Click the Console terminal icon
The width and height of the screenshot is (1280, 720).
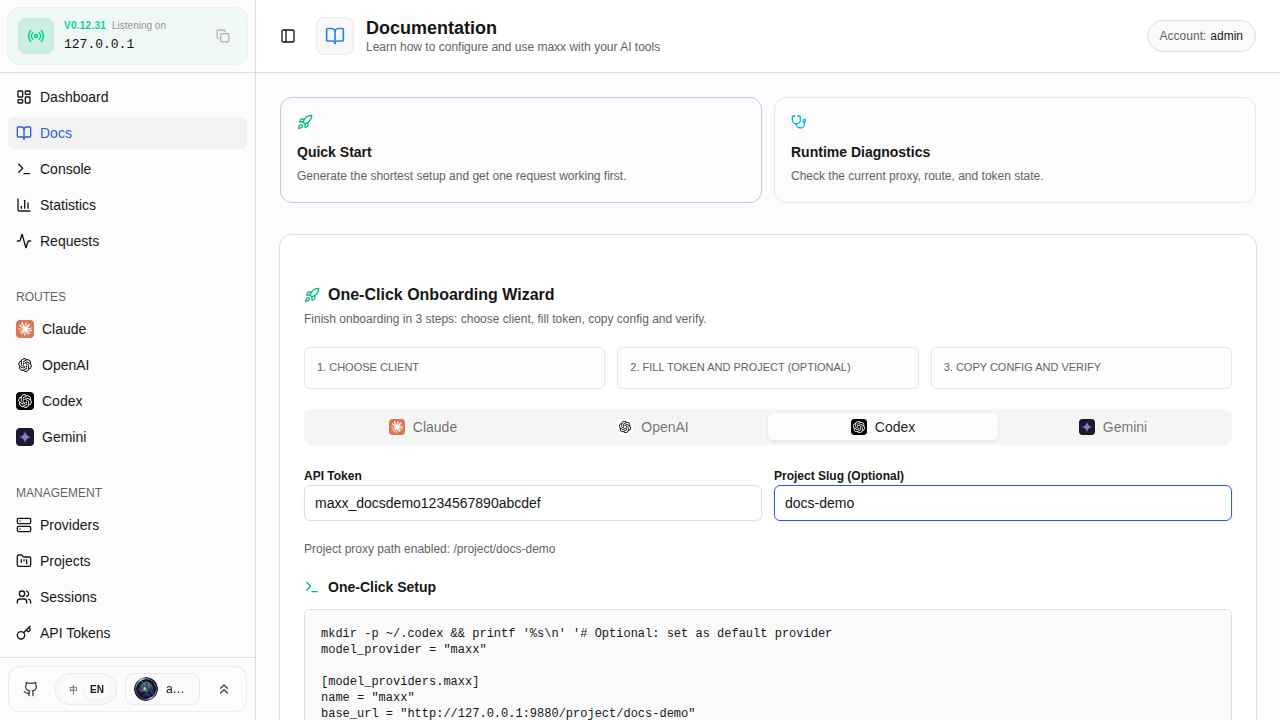tap(24, 169)
